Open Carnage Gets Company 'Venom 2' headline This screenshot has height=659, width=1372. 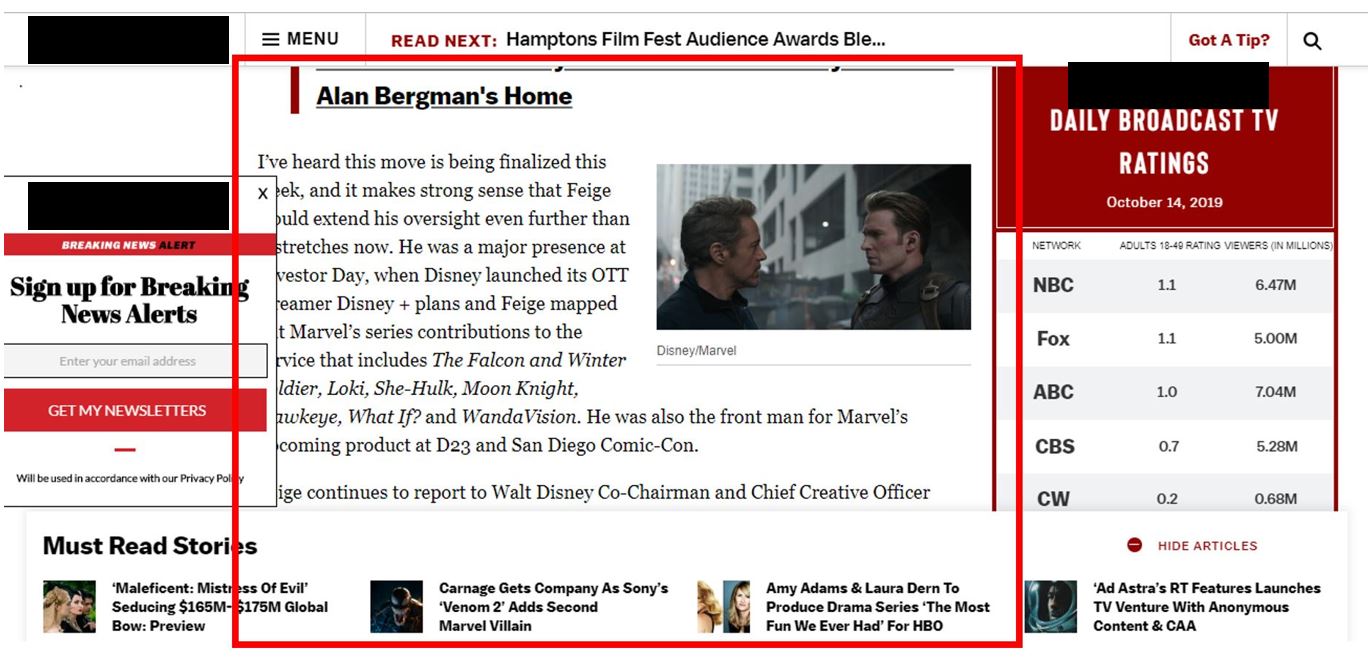(553, 606)
